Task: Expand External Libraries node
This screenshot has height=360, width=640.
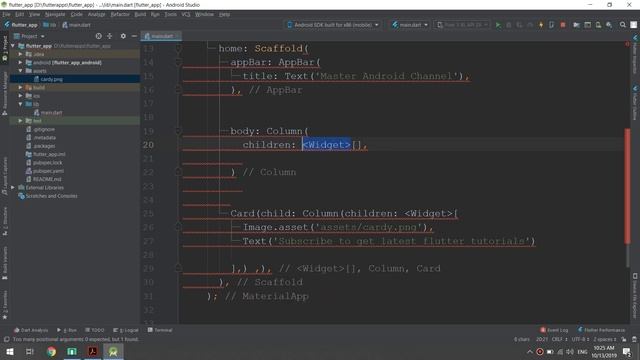Action: point(13,187)
